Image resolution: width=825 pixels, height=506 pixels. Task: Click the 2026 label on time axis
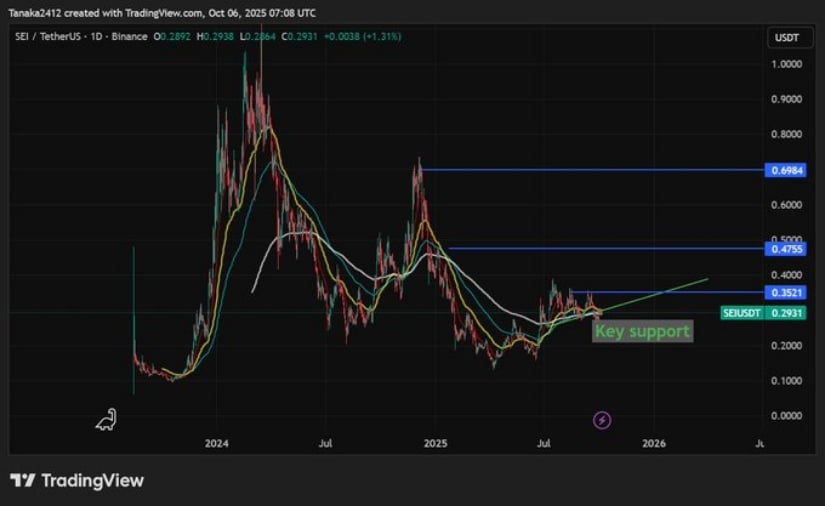(x=653, y=442)
